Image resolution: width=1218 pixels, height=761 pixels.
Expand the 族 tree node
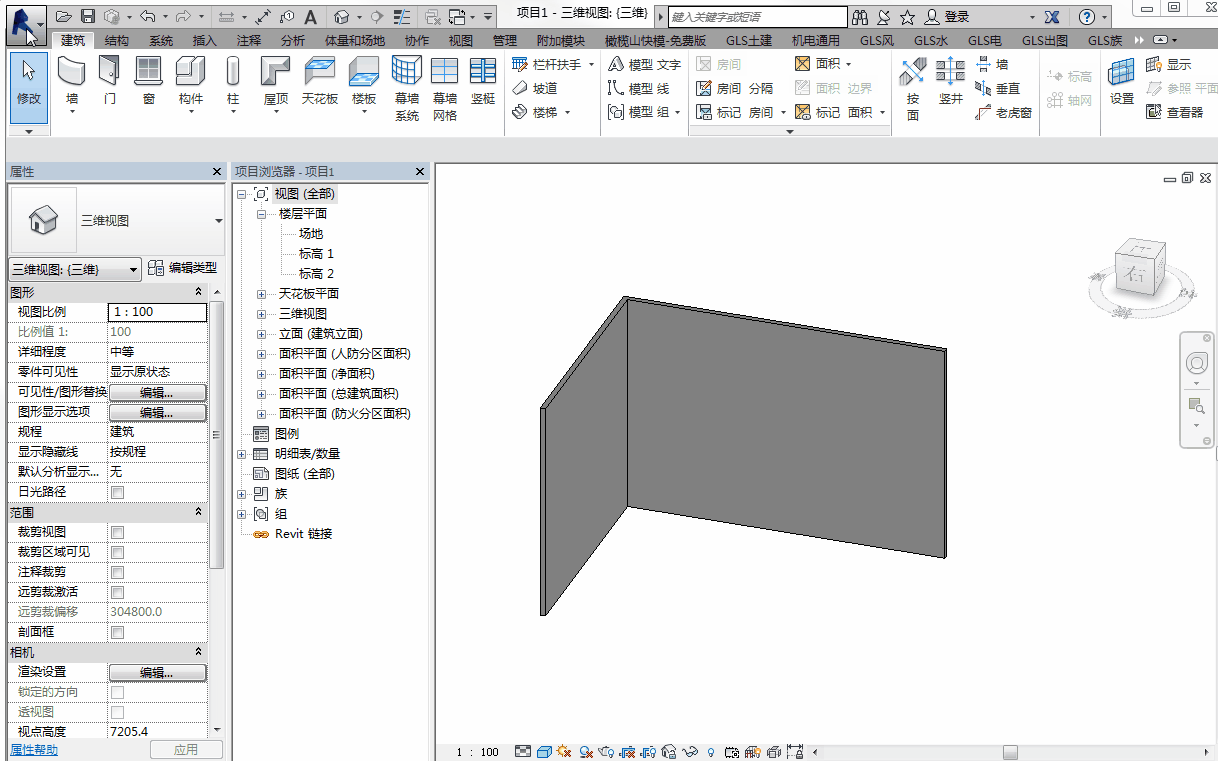(242, 494)
